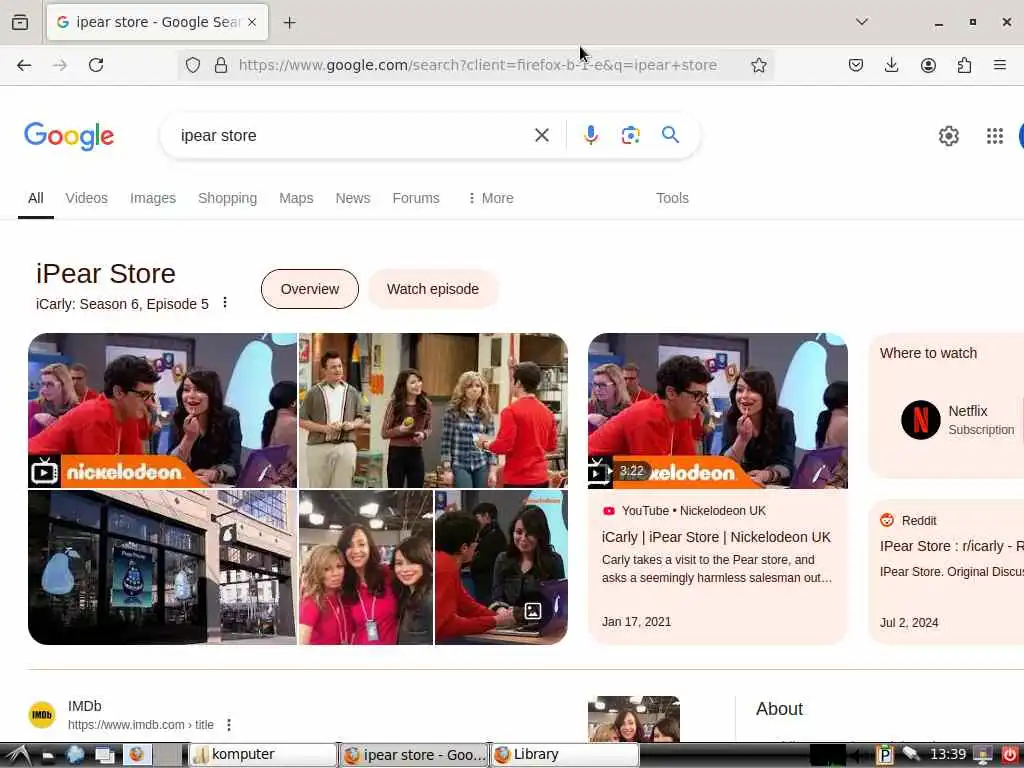Click the forward navigation arrow
Viewport: 1024px width, 768px height.
[60, 65]
